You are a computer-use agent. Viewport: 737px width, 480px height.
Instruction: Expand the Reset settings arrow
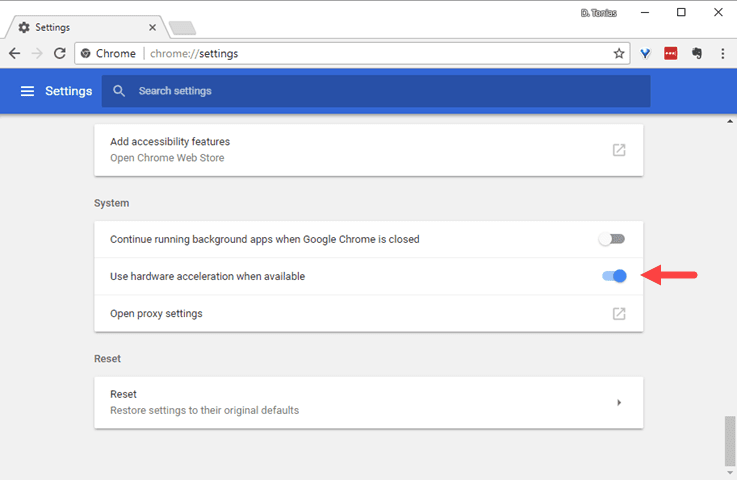[619, 402]
